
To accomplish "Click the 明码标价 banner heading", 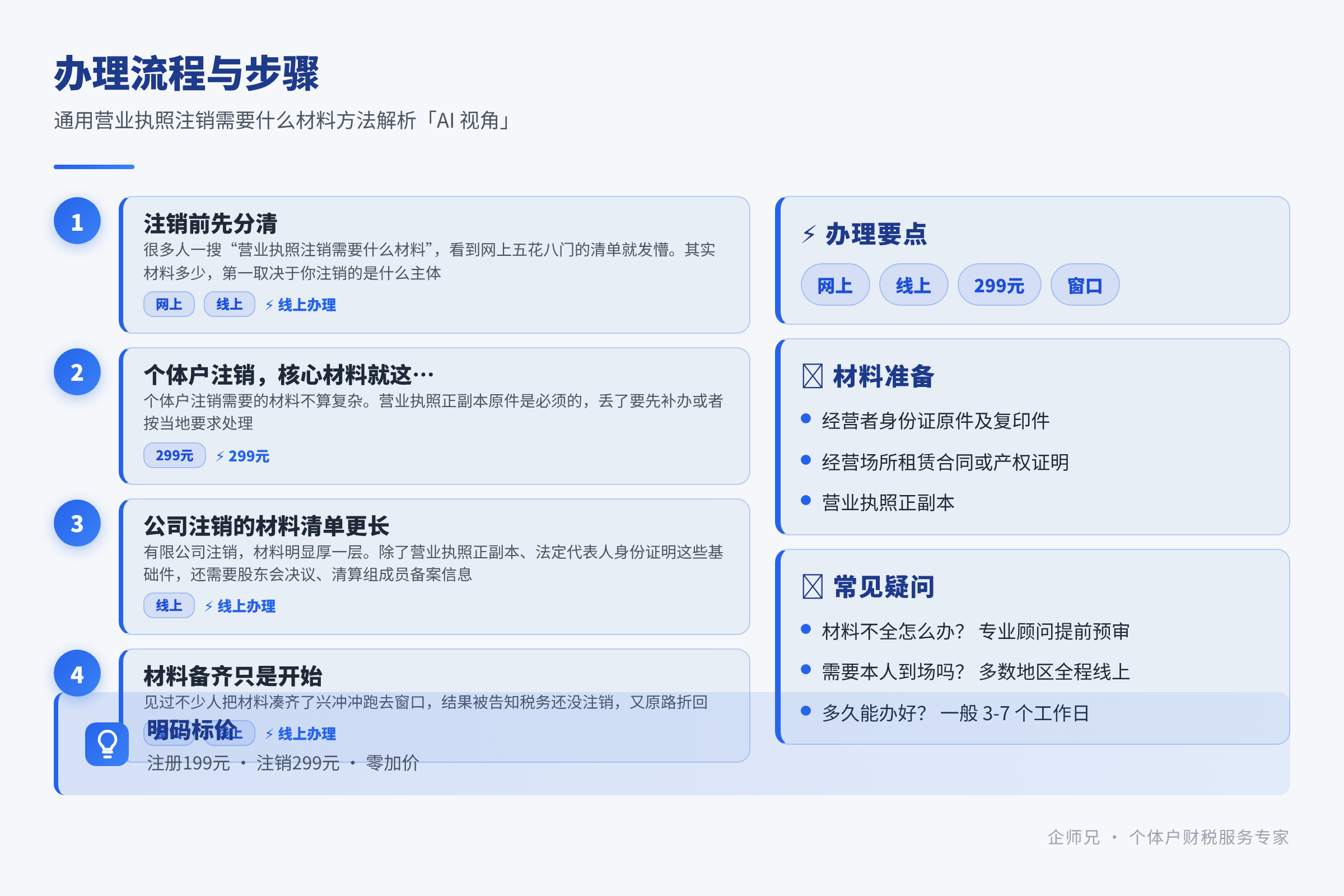I will click(192, 730).
